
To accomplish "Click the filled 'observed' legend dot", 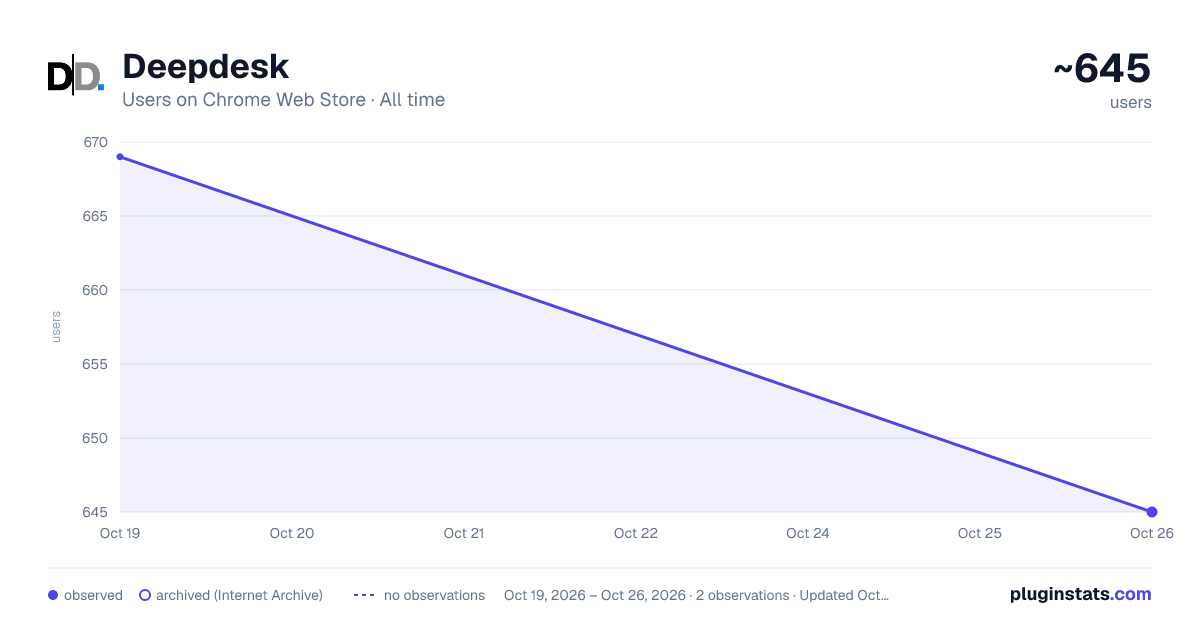I will (53, 595).
